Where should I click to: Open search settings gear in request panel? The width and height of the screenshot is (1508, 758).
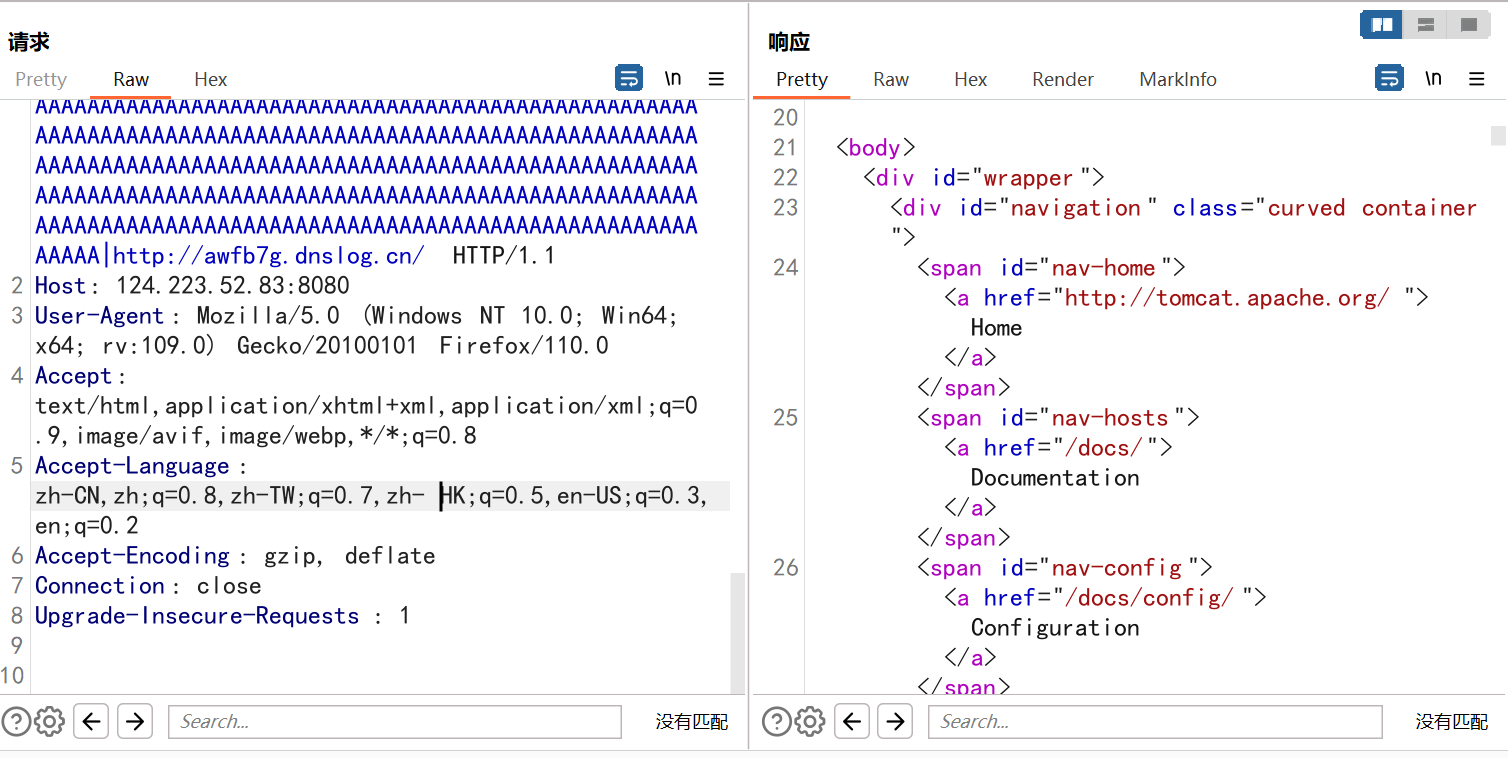[49, 721]
